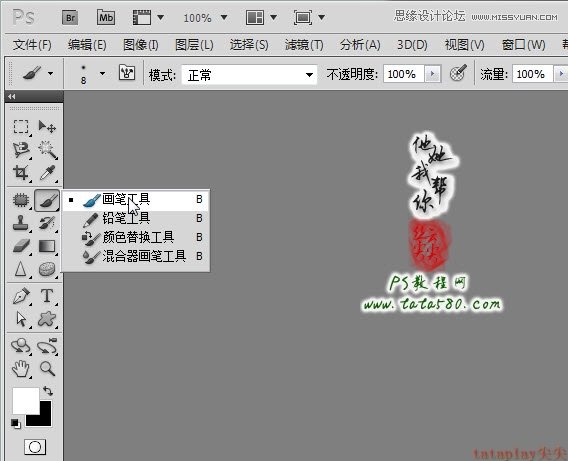Select the Spot Healing Brush tool
The width and height of the screenshot is (568, 461).
point(21,200)
